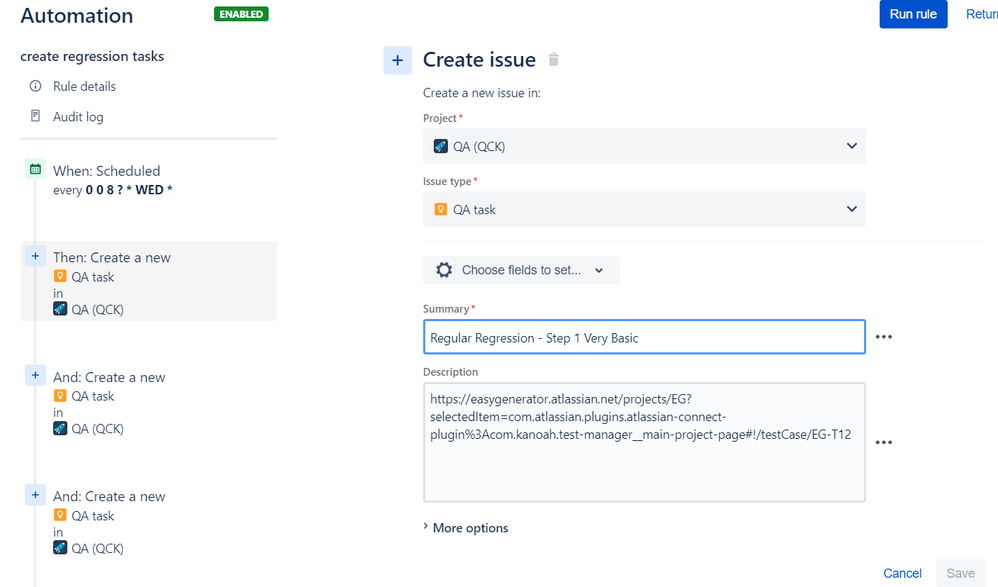Click the cron text 0 0 8 ? * WED *
Image resolution: width=998 pixels, height=587 pixels.
[x=129, y=190]
